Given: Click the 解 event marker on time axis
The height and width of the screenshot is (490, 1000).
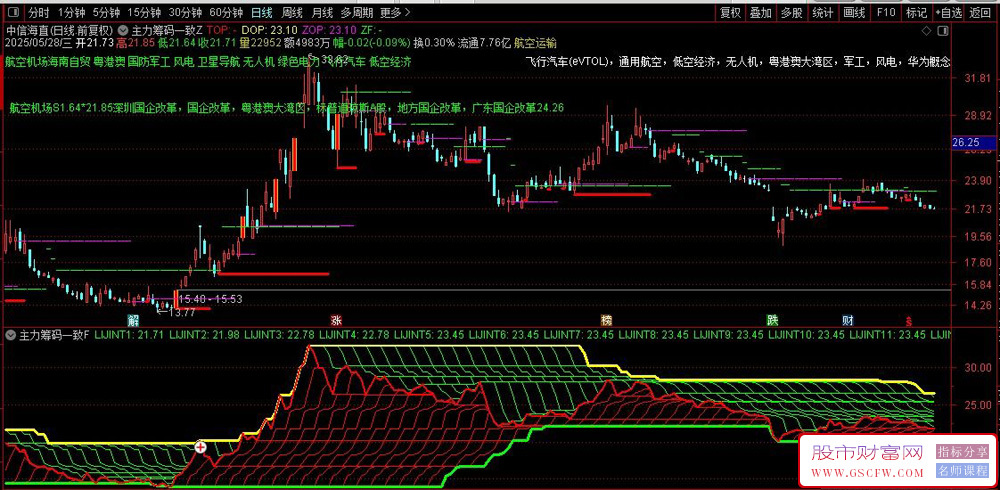Looking at the screenshot, I should pos(133,320).
